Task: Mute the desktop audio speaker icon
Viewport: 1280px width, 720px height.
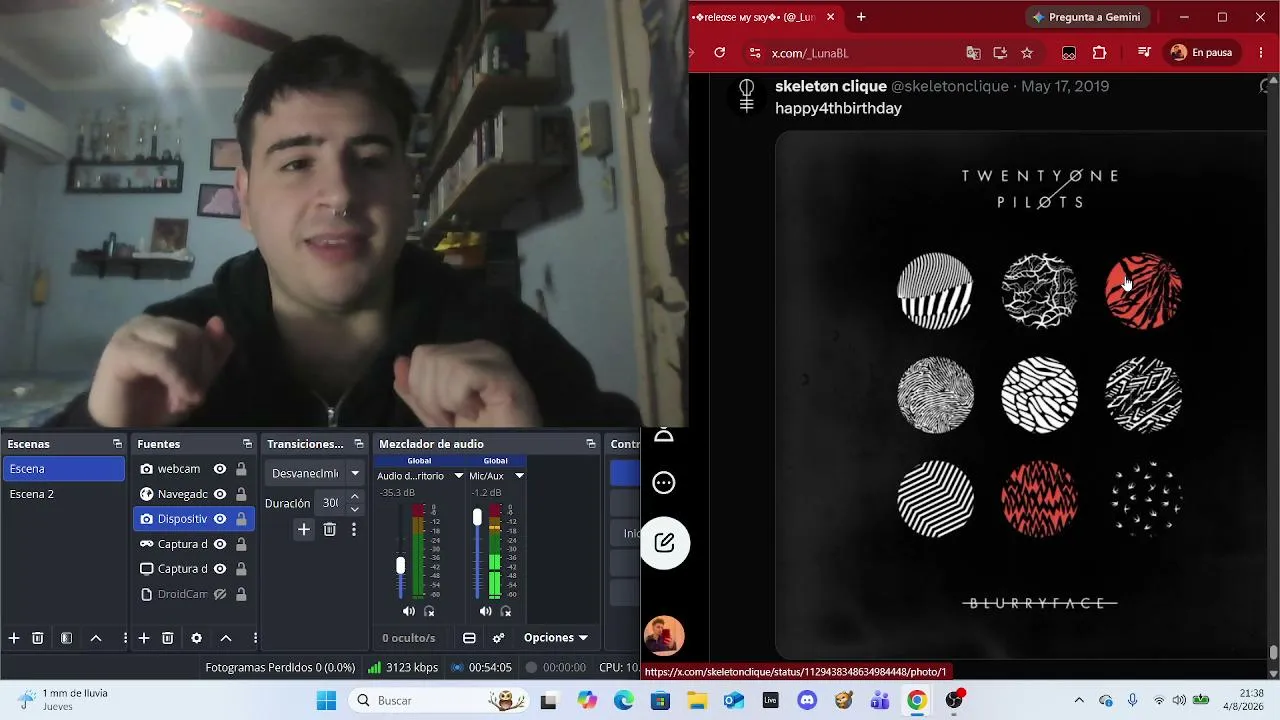Action: (409, 611)
